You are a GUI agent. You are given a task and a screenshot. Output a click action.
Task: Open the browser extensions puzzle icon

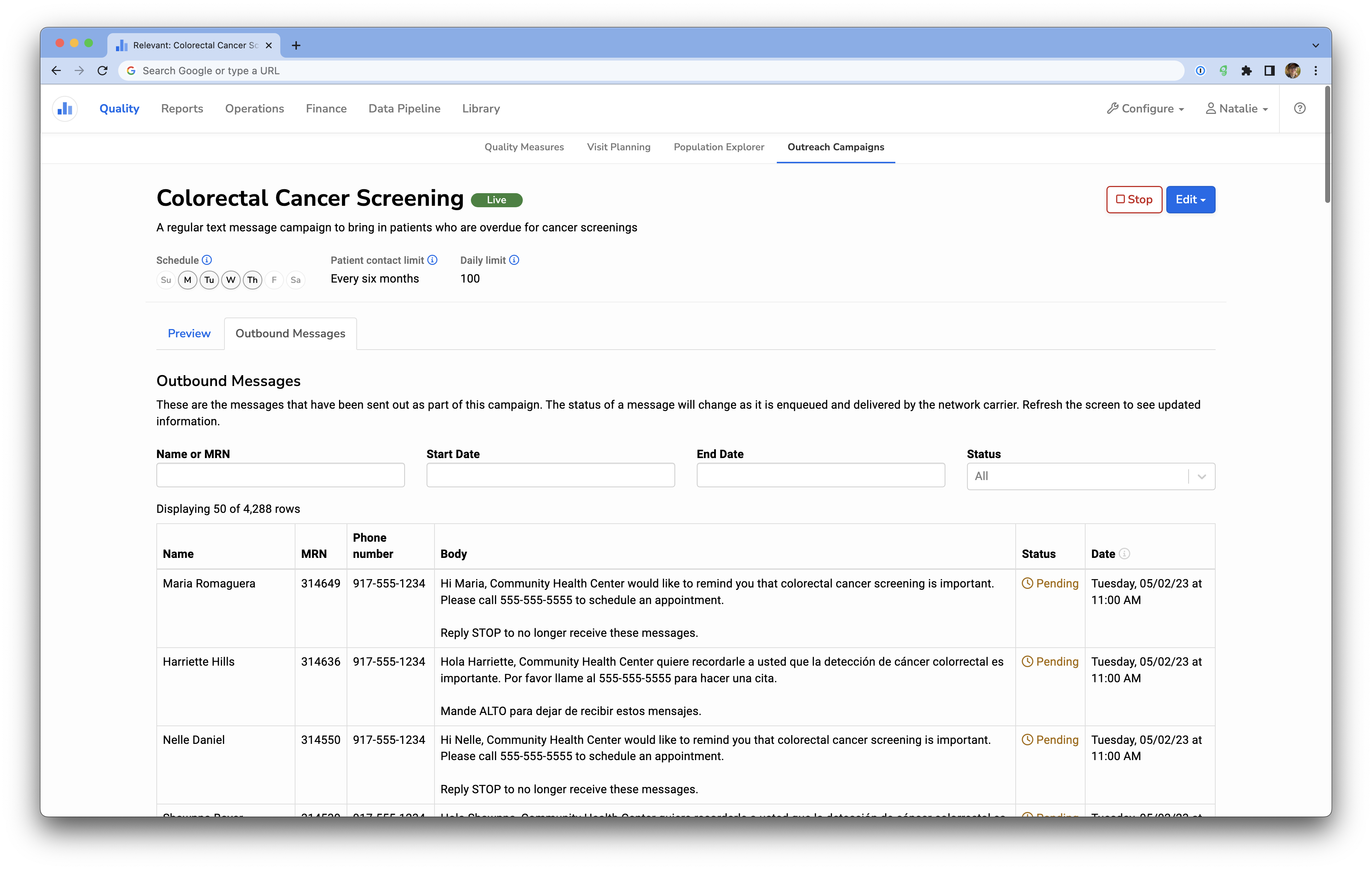pos(1246,71)
